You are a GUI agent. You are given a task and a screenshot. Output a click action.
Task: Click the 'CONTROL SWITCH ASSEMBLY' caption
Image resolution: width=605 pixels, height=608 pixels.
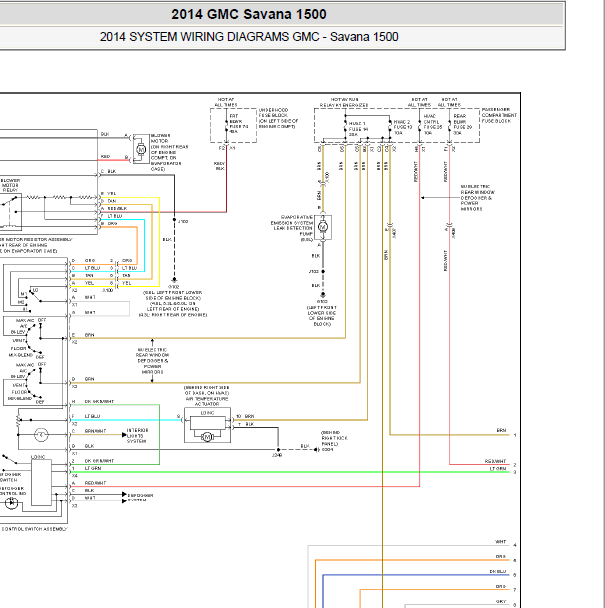click(34, 529)
